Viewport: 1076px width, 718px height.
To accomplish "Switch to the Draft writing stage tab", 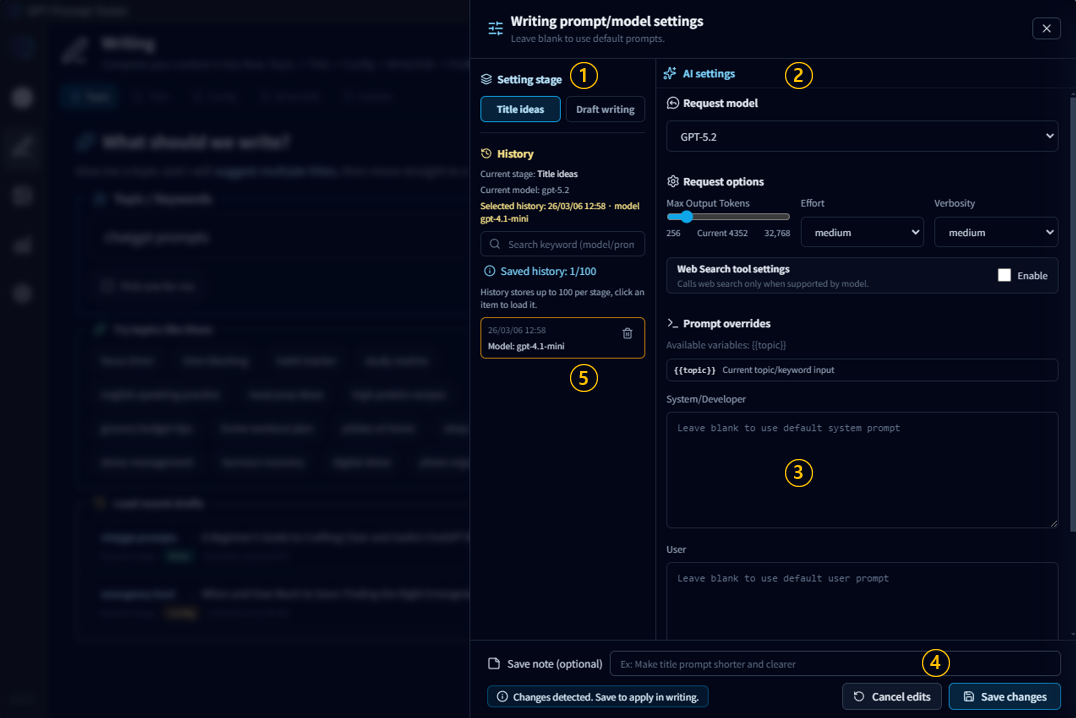I will 605,110.
